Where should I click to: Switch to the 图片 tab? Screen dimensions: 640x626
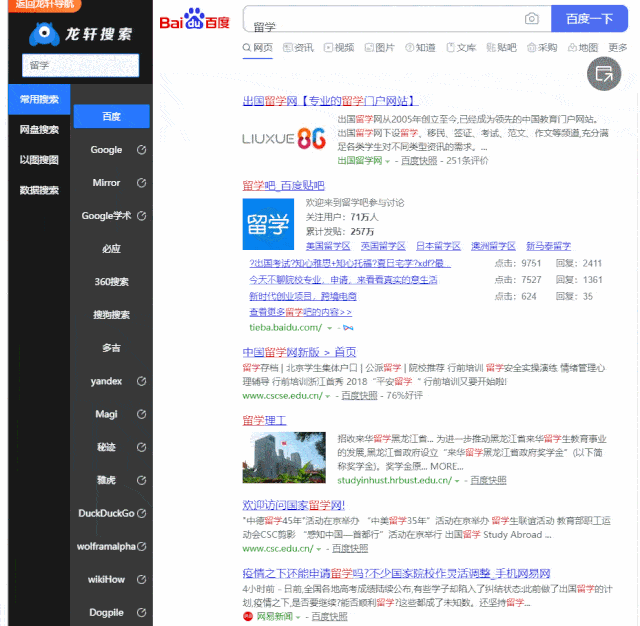click(x=380, y=48)
